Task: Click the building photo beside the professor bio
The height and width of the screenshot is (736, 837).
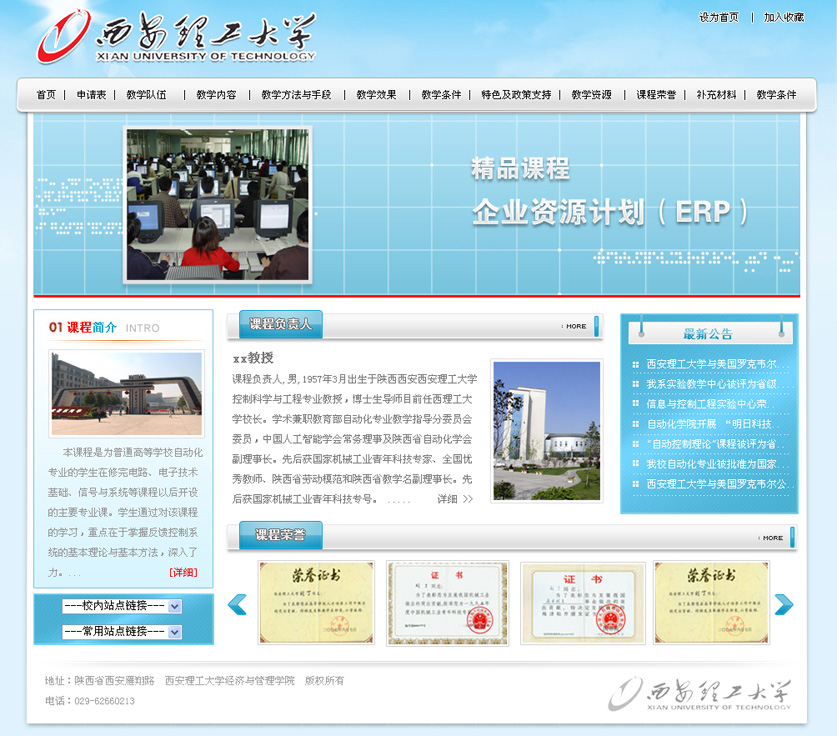Action: coord(547,431)
